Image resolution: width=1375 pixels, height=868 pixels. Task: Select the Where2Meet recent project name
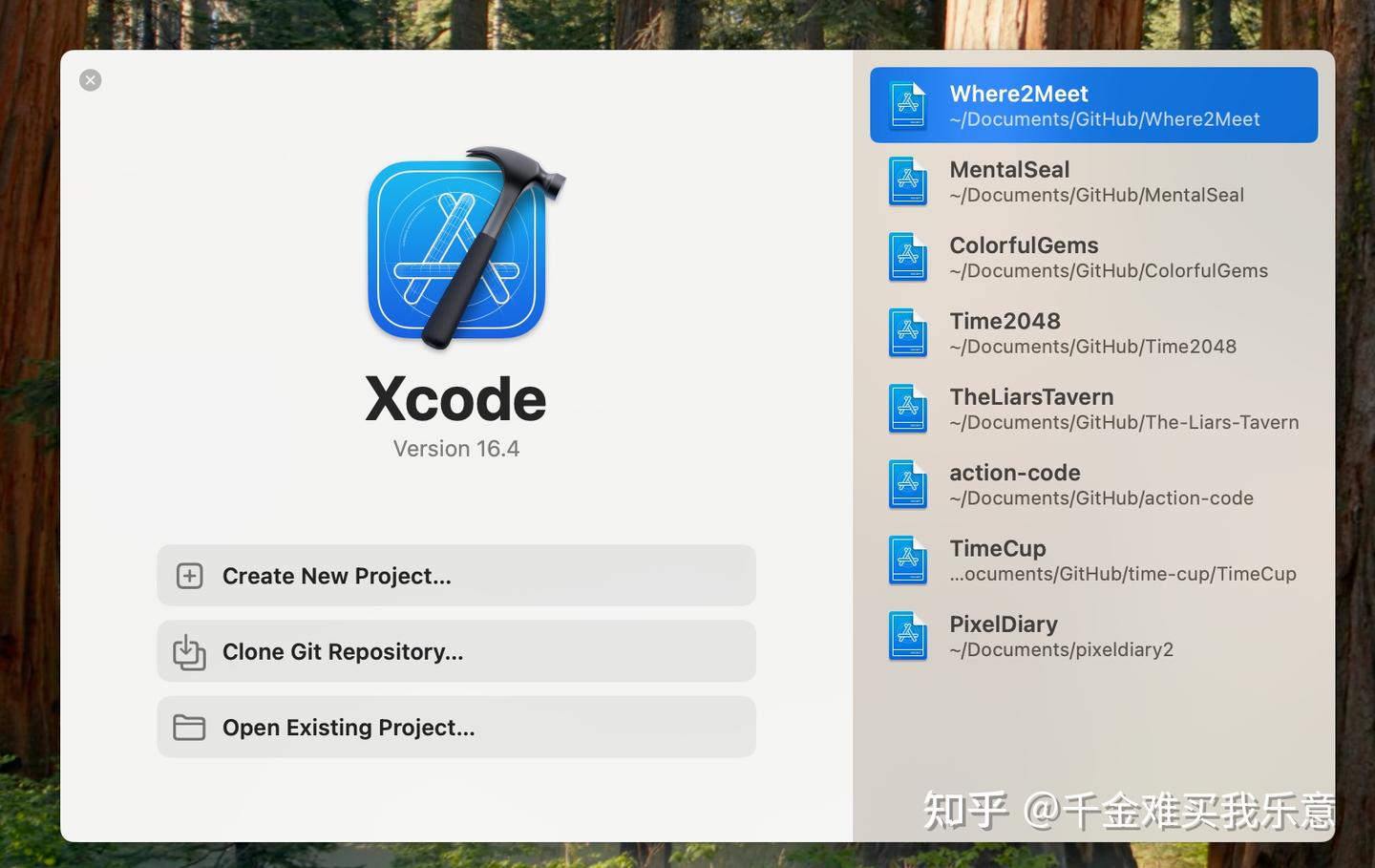click(x=1019, y=94)
